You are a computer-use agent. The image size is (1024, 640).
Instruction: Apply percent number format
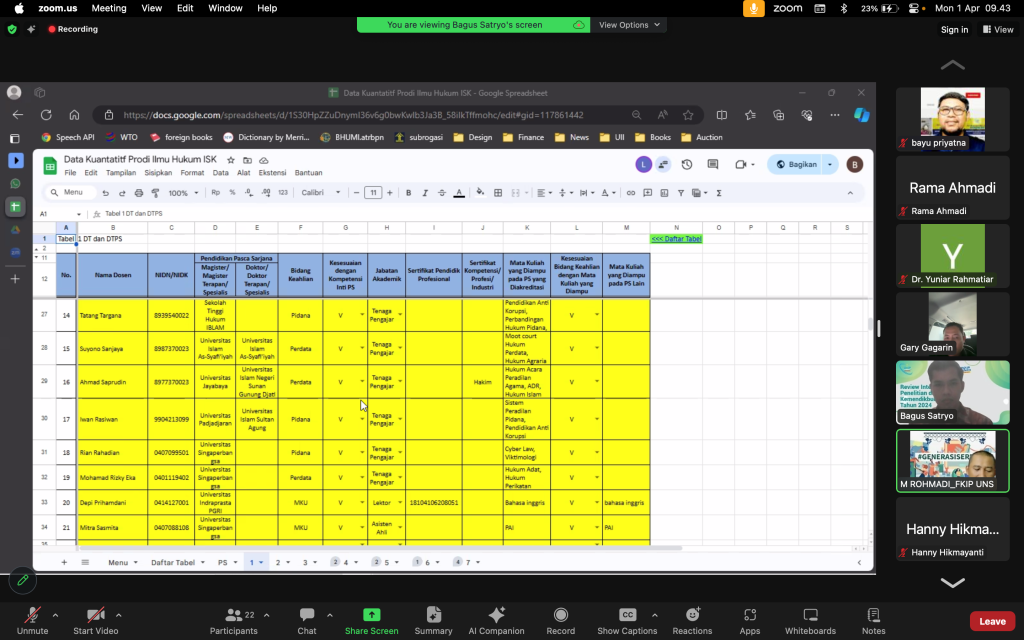click(x=232, y=193)
